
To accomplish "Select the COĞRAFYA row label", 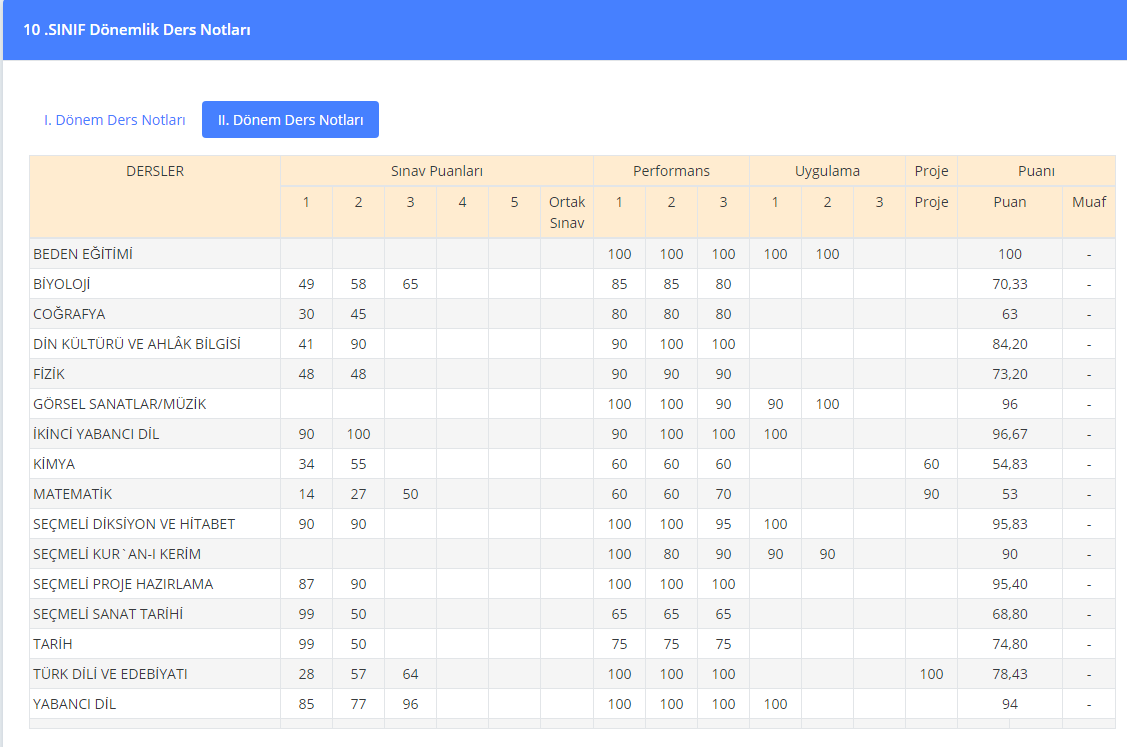I will [69, 314].
